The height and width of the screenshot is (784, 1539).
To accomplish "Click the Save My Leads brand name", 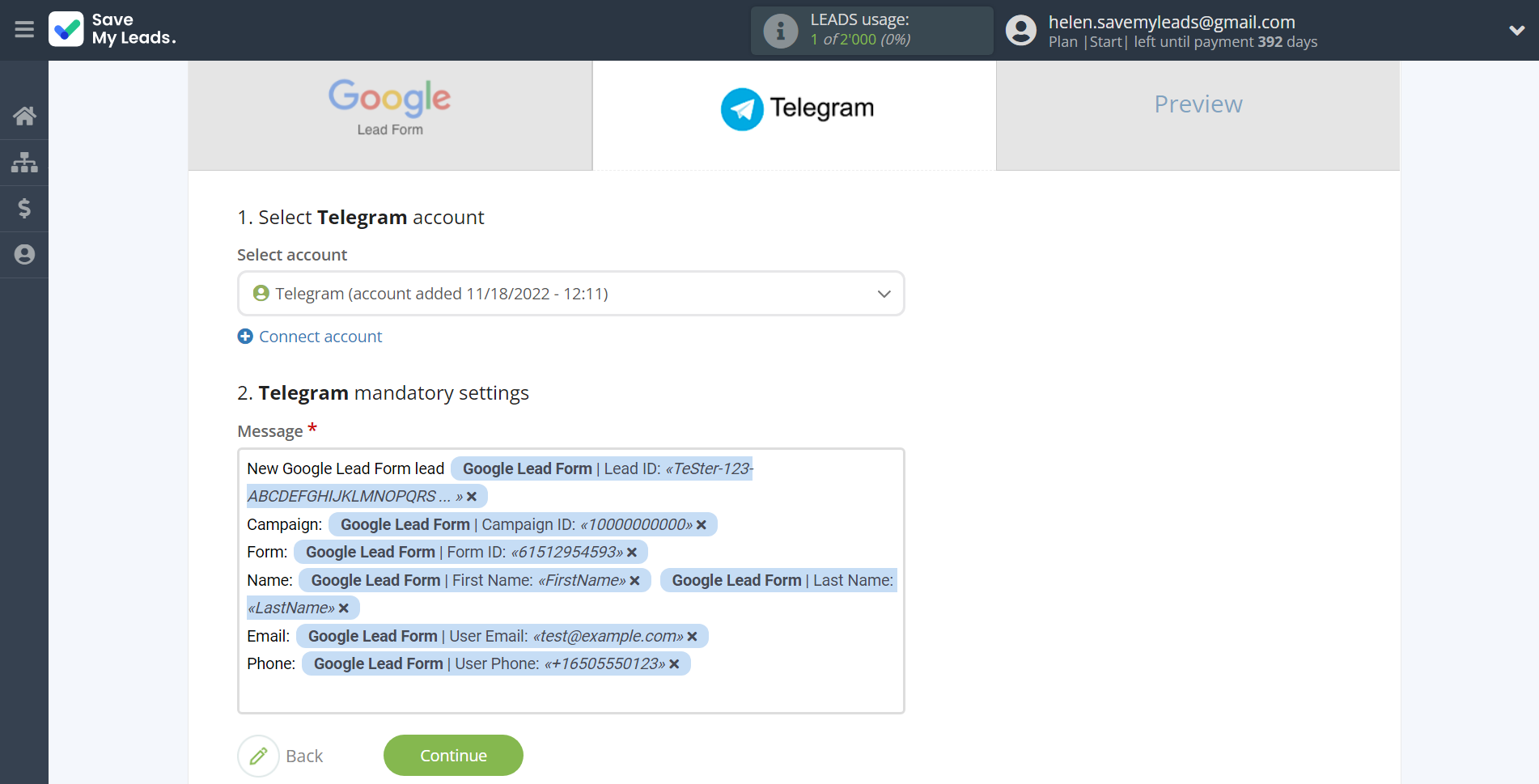I will (134, 29).
